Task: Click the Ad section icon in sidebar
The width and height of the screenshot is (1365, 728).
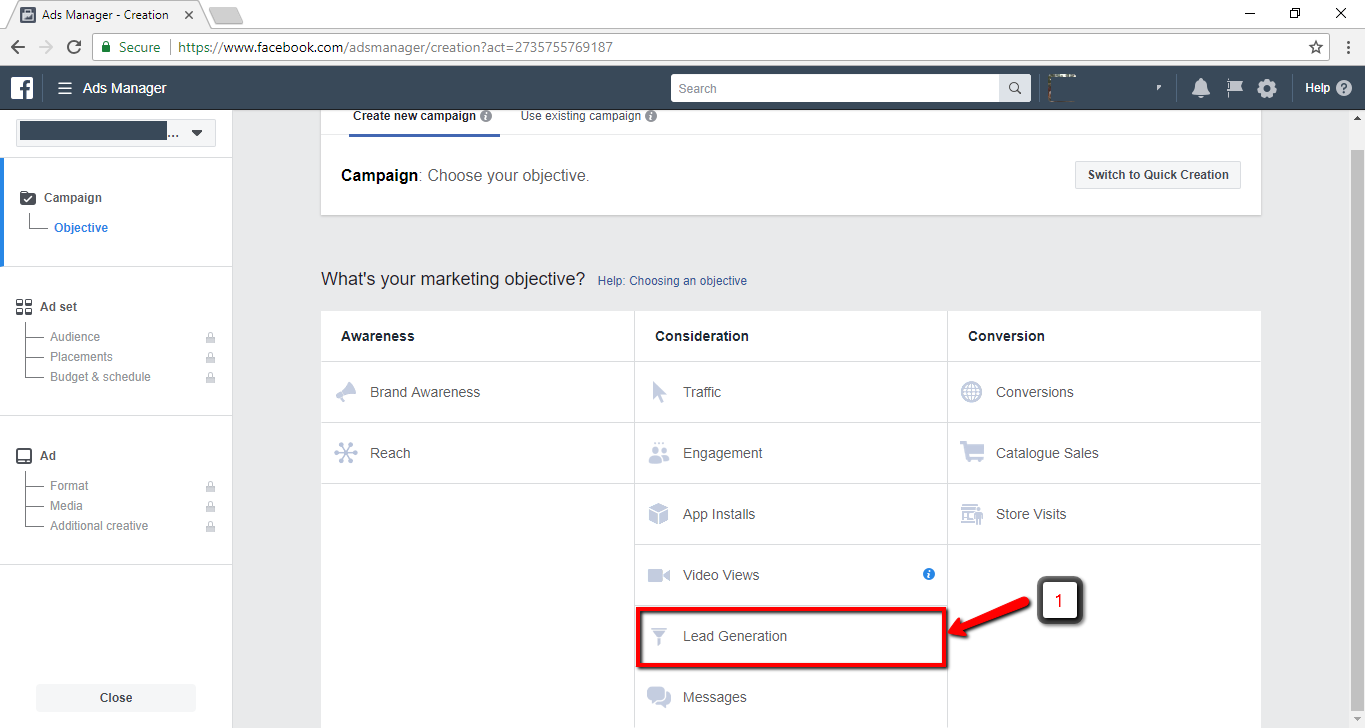Action: tap(24, 456)
